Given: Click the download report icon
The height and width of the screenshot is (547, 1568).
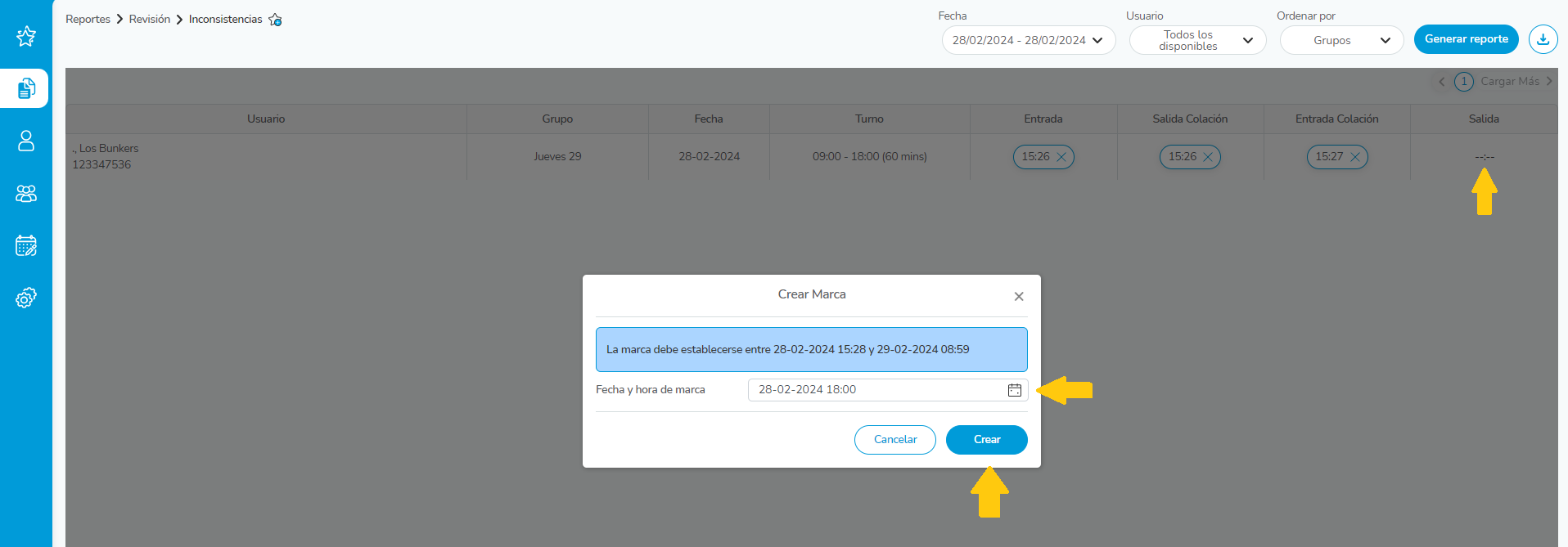Looking at the screenshot, I should pyautogui.click(x=1543, y=39).
